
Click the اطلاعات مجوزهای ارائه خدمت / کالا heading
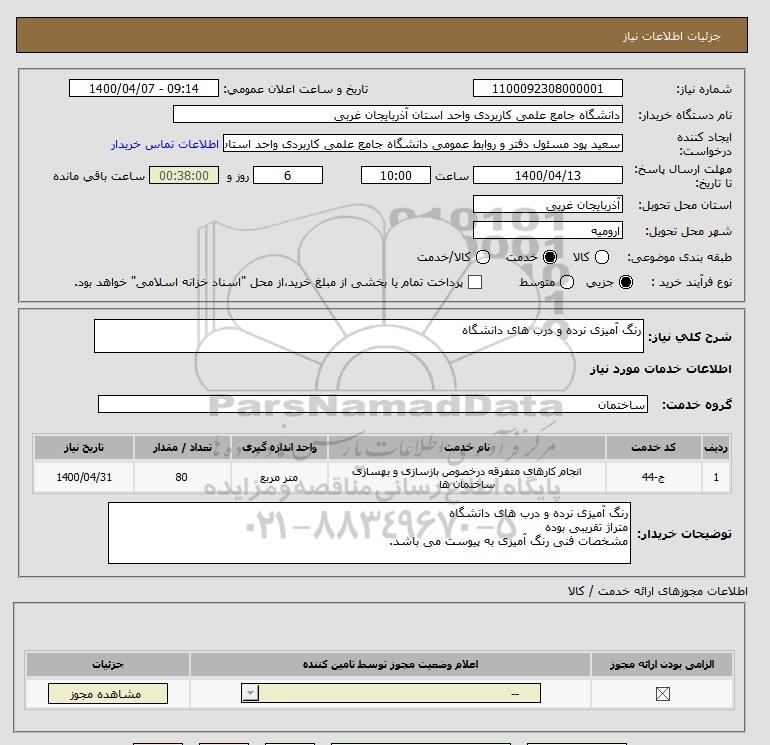pos(658,591)
